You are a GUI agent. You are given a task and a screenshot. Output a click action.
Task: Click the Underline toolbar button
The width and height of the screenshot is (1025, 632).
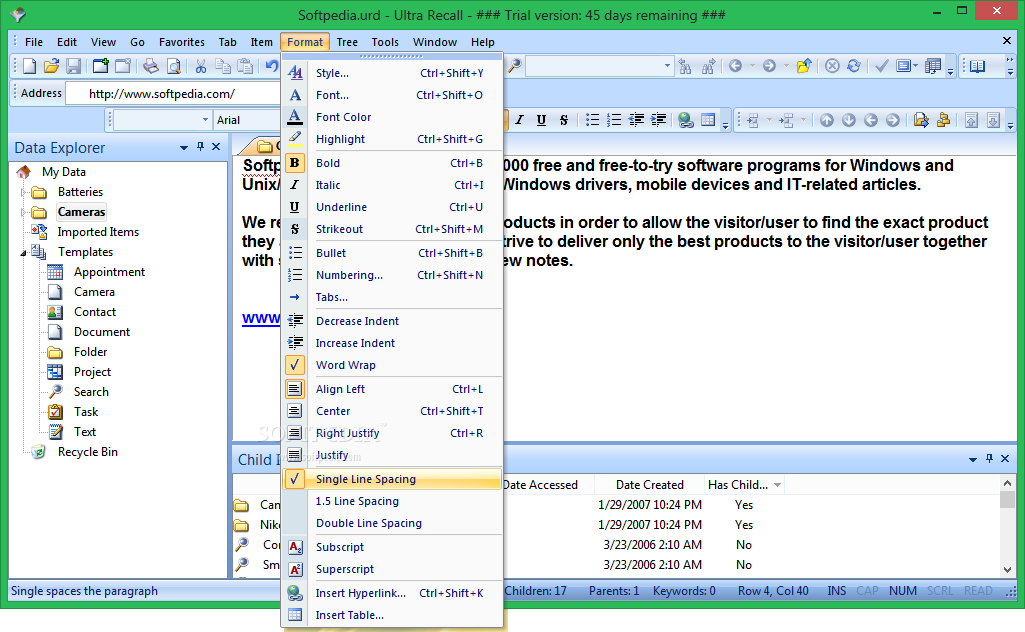coord(541,120)
